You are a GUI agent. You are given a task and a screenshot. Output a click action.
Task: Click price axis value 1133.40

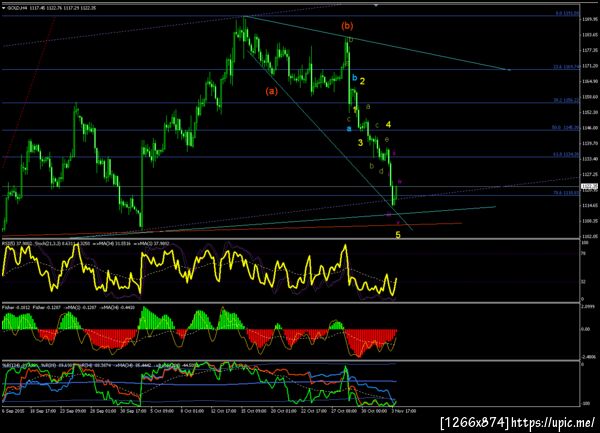[x=590, y=159]
